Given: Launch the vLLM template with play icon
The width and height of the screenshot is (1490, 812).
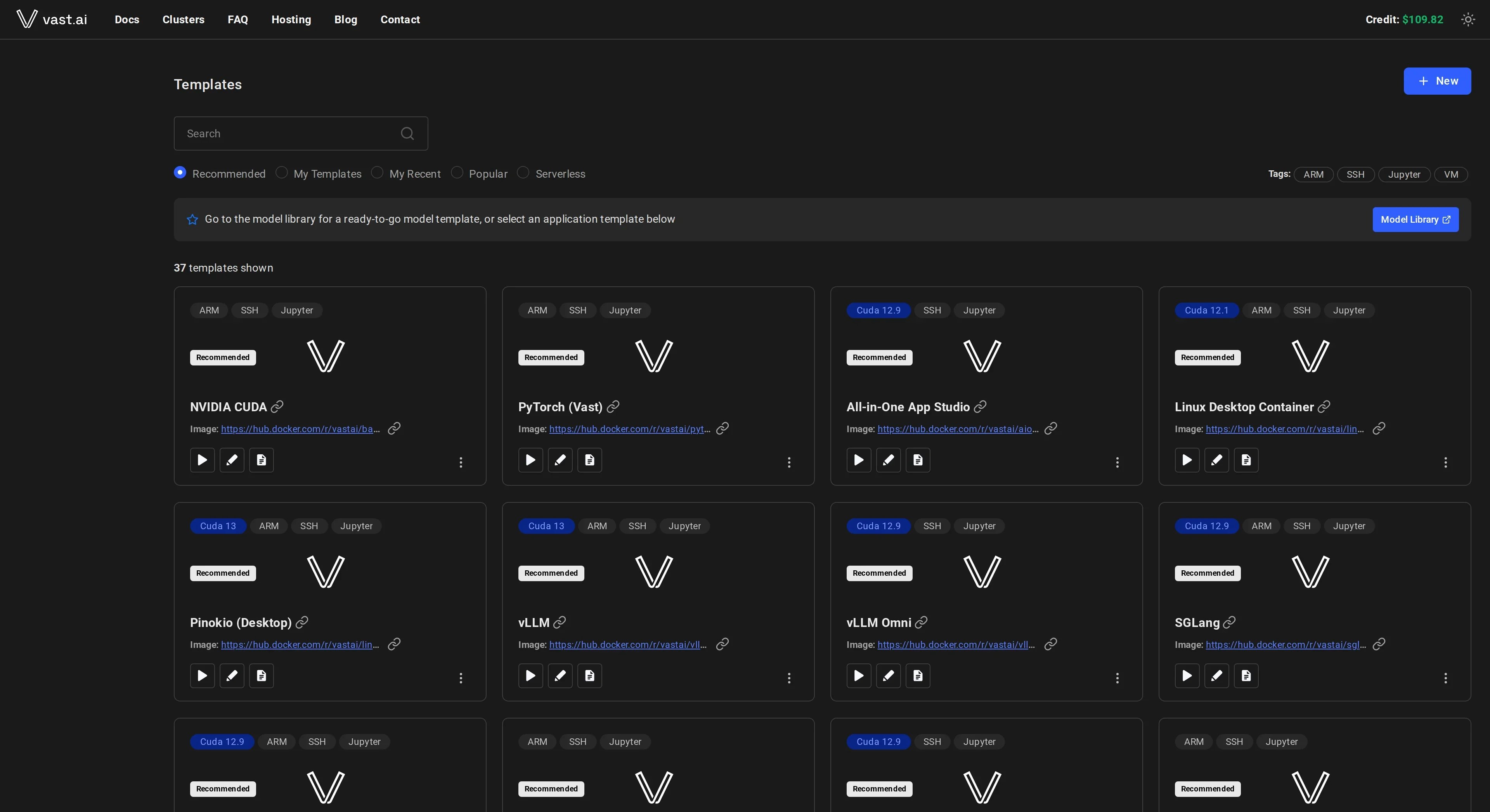Looking at the screenshot, I should (x=530, y=676).
